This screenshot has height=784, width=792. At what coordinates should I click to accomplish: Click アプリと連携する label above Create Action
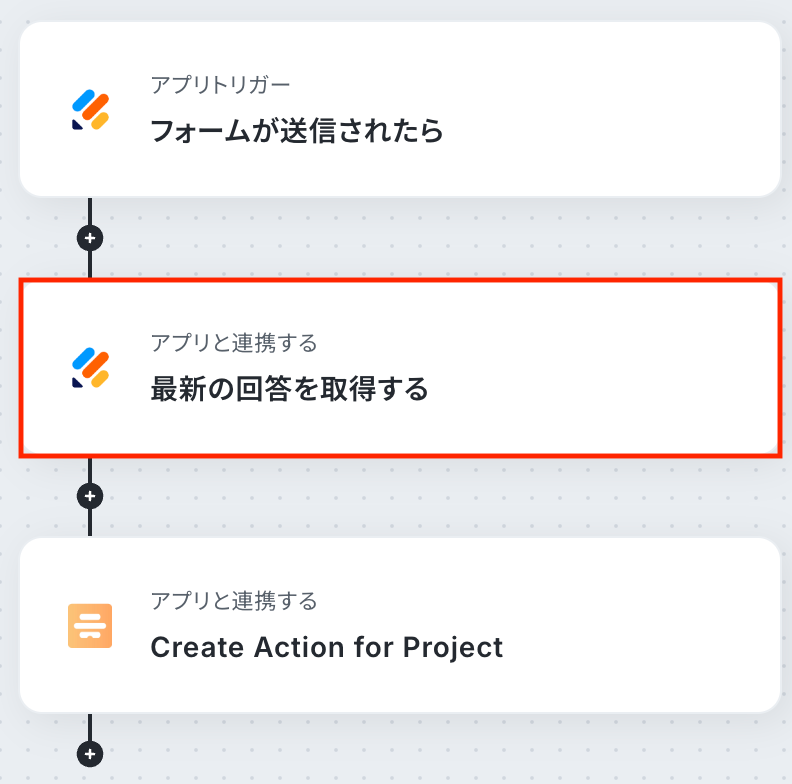coord(234,601)
